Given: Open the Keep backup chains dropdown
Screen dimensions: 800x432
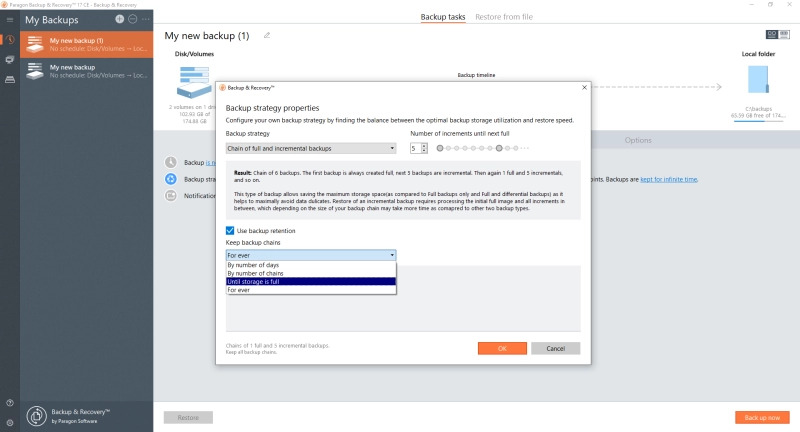Looking at the screenshot, I should coord(311,255).
